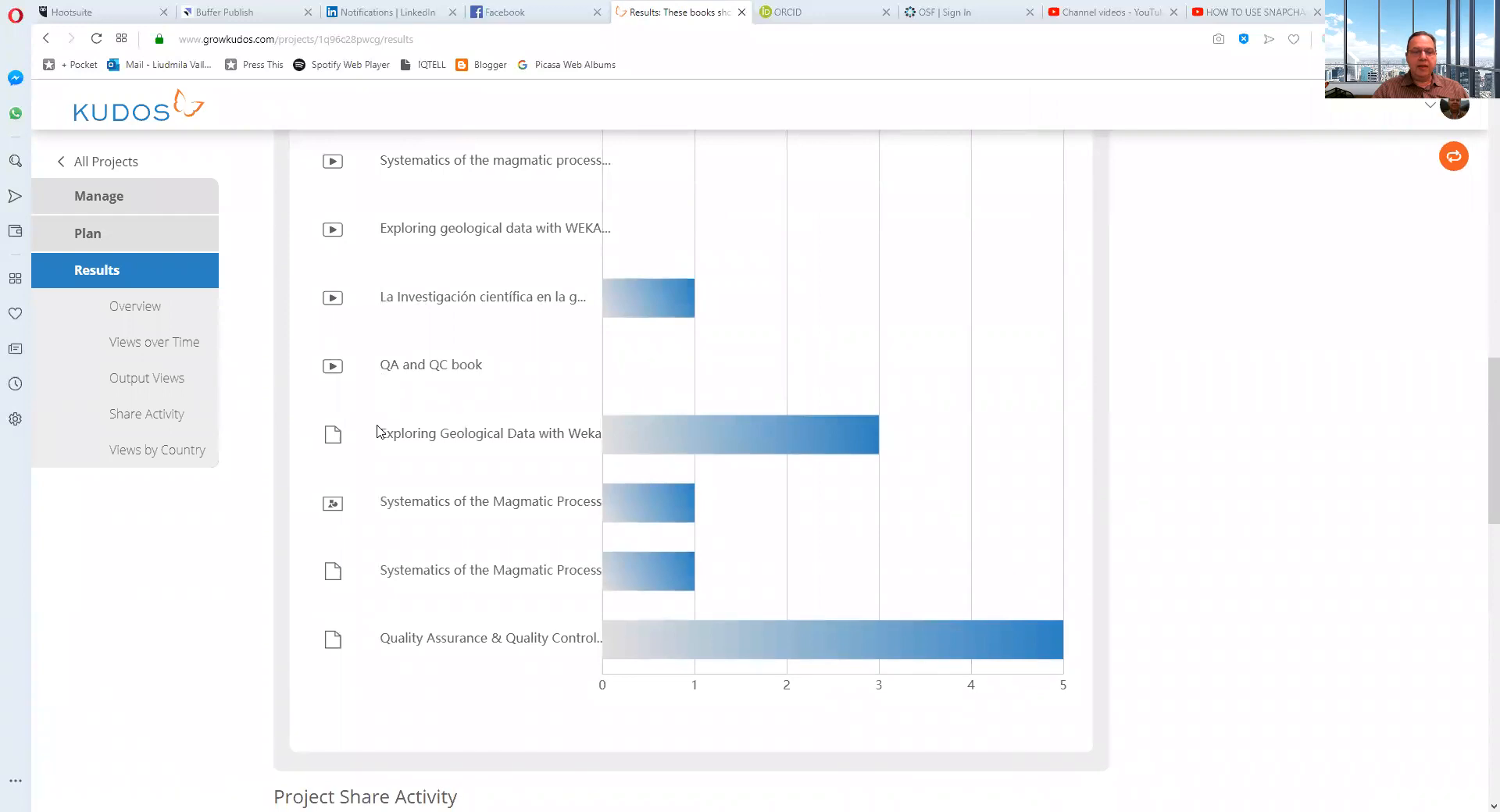Open the Blogger bookmark
Image resolution: width=1500 pixels, height=812 pixels.
point(481,65)
